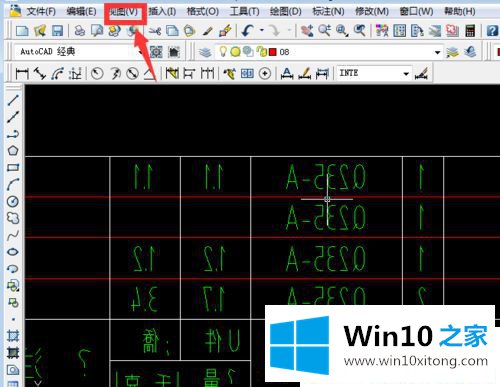Open the Block Editor
This screenshot has width=500, height=387.
(x=225, y=31)
